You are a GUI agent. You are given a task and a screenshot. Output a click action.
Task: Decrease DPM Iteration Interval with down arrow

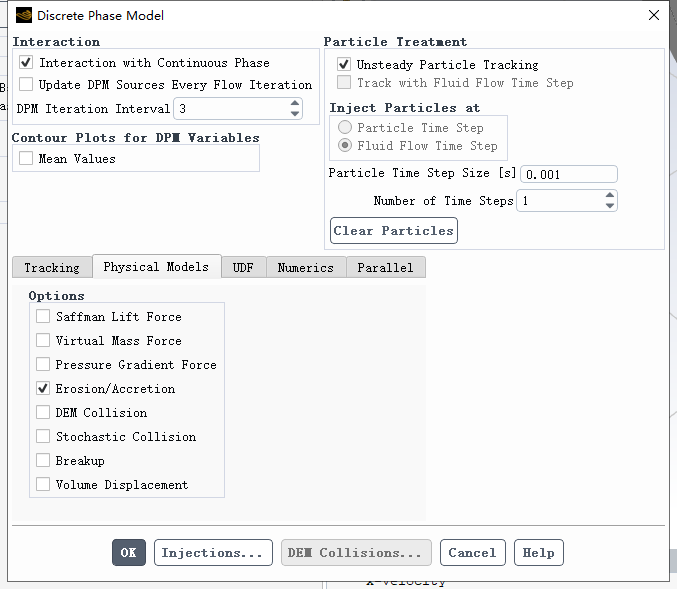coord(294,114)
